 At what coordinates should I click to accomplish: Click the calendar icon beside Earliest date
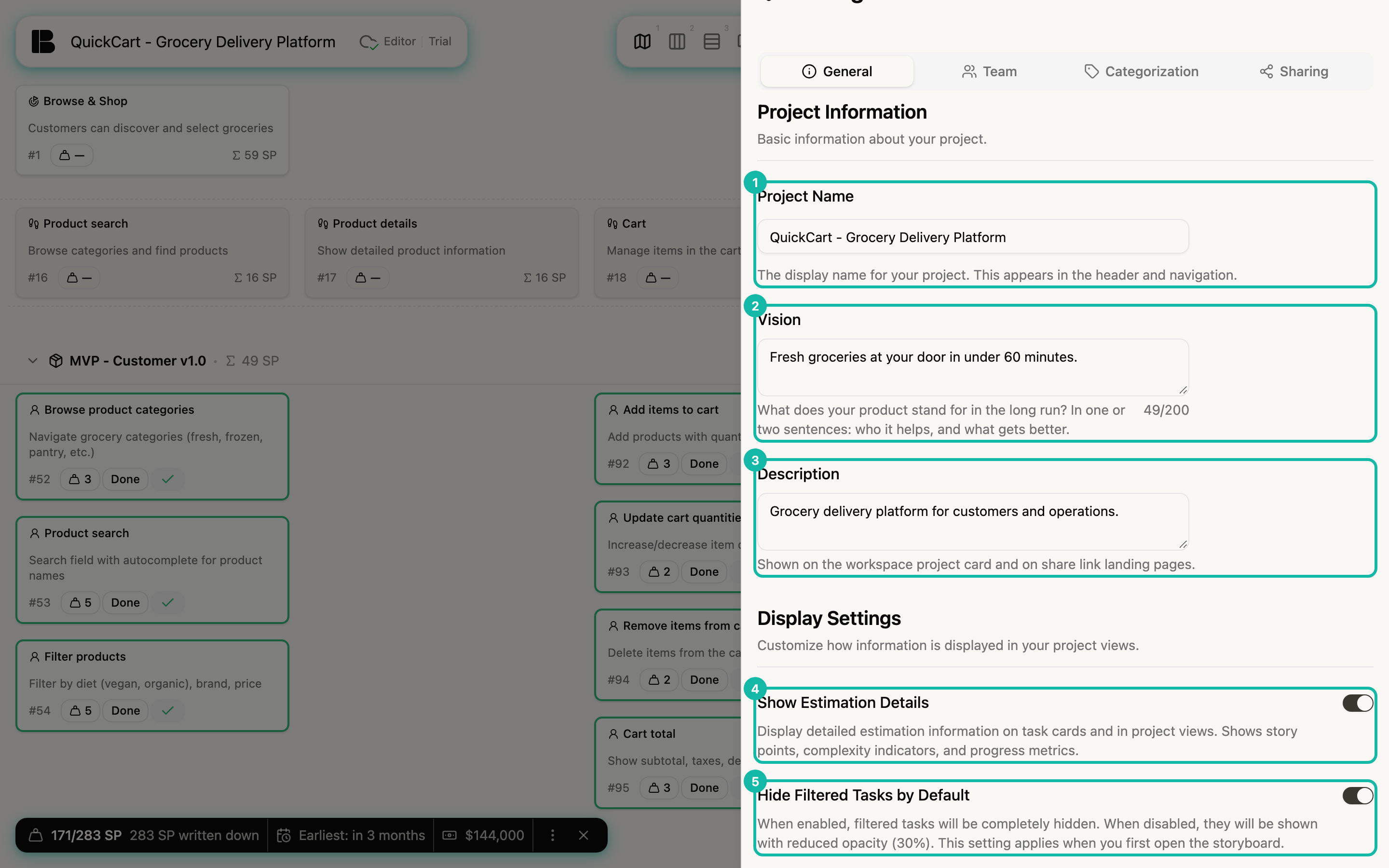(284, 835)
